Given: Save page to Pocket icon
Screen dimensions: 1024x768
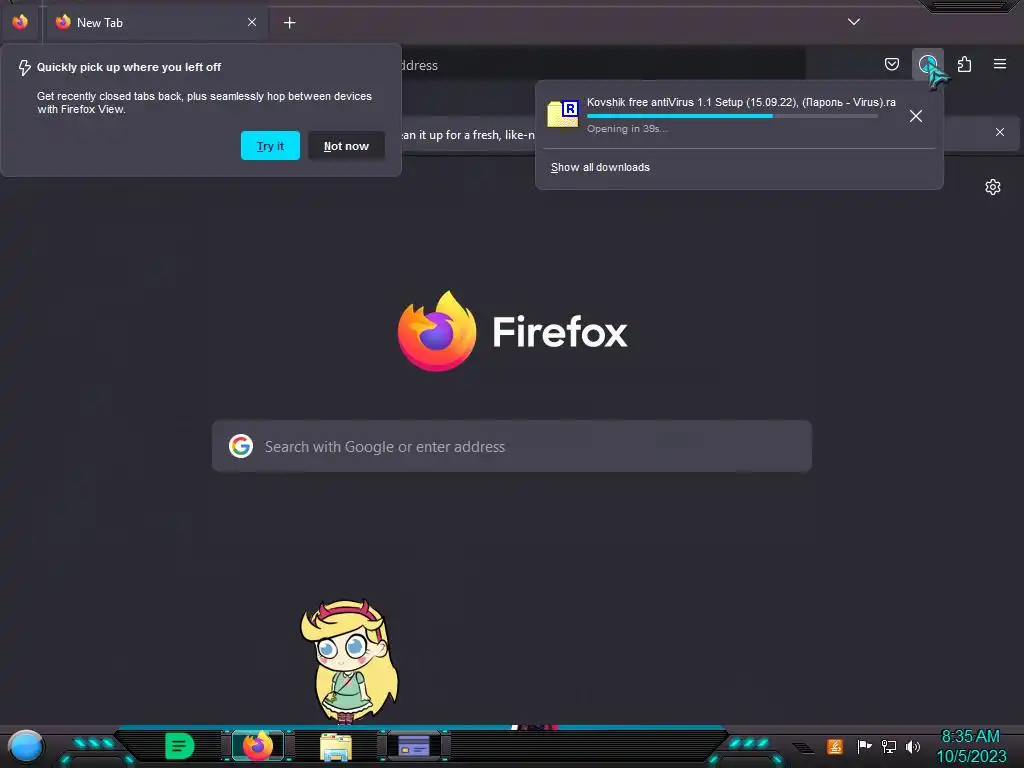Looking at the screenshot, I should pos(891,64).
